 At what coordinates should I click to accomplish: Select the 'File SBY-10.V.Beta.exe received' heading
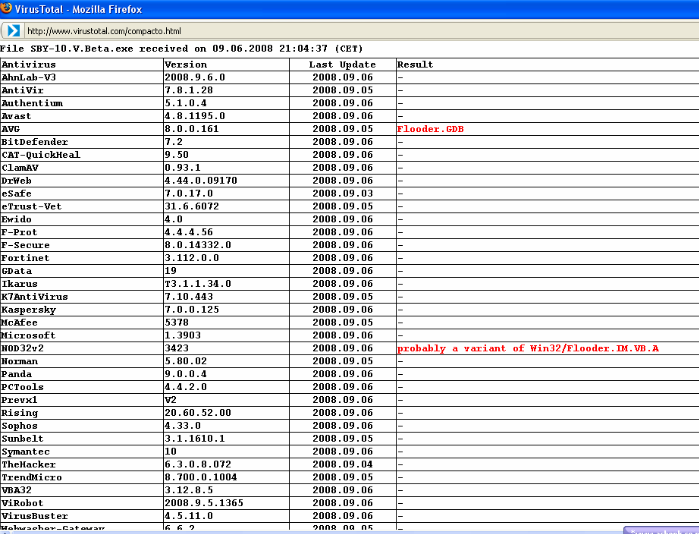pyautogui.click(x=181, y=49)
